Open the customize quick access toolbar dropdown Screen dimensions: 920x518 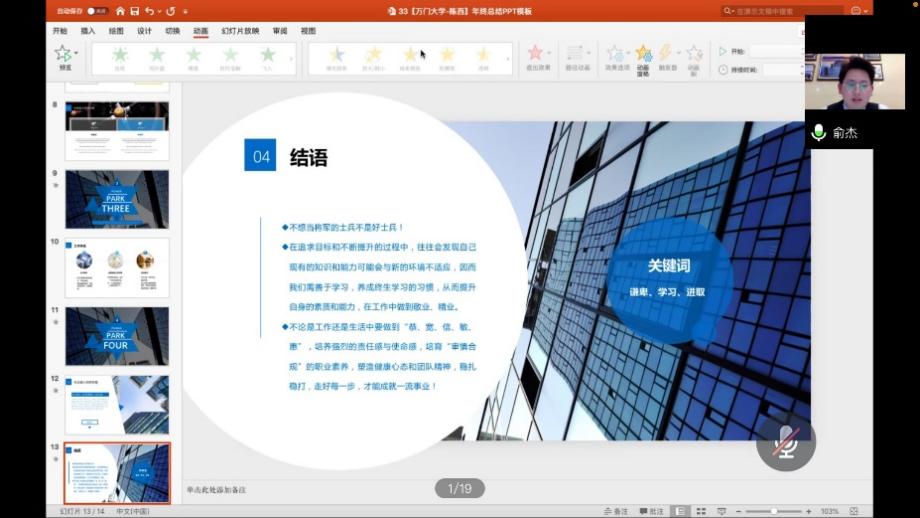point(185,11)
